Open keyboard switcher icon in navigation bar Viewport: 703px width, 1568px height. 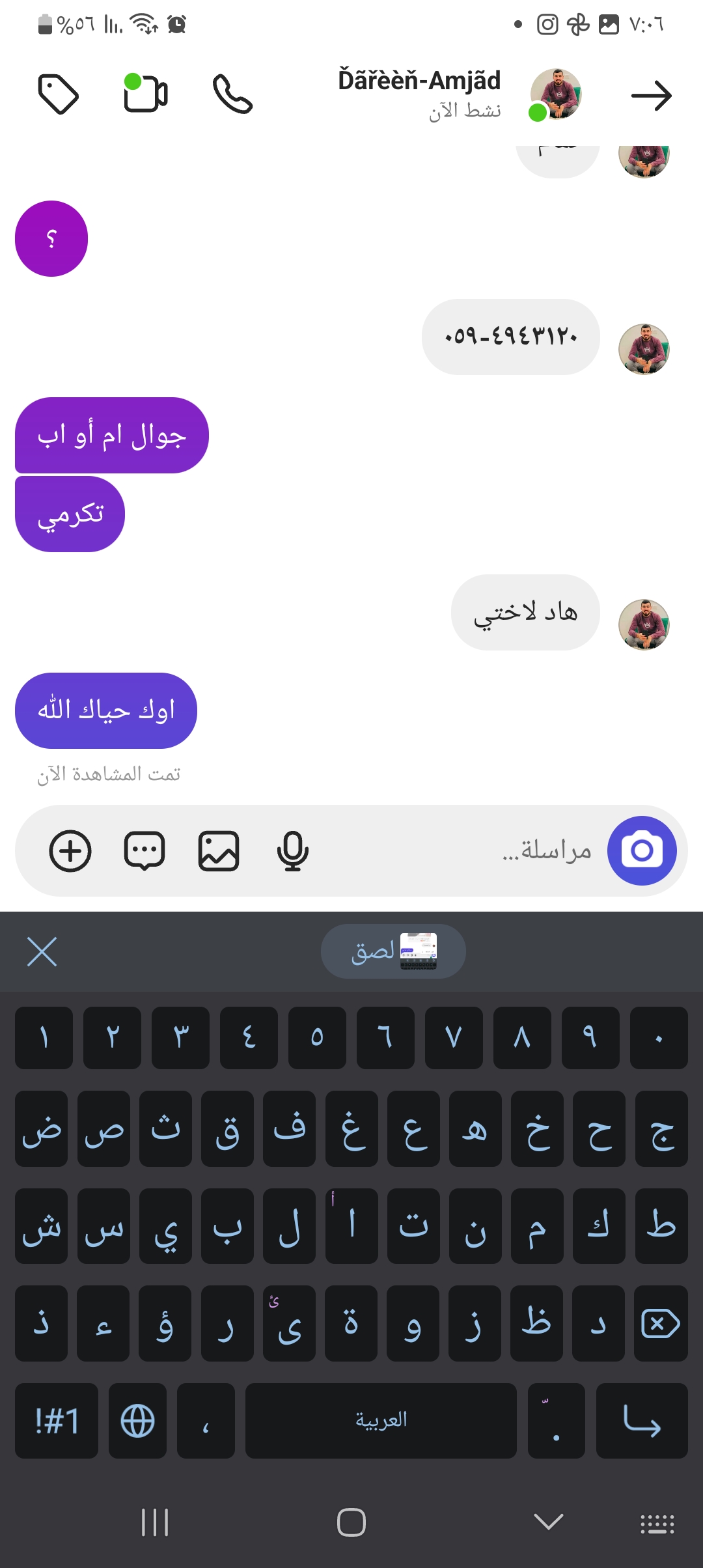[x=657, y=1524]
